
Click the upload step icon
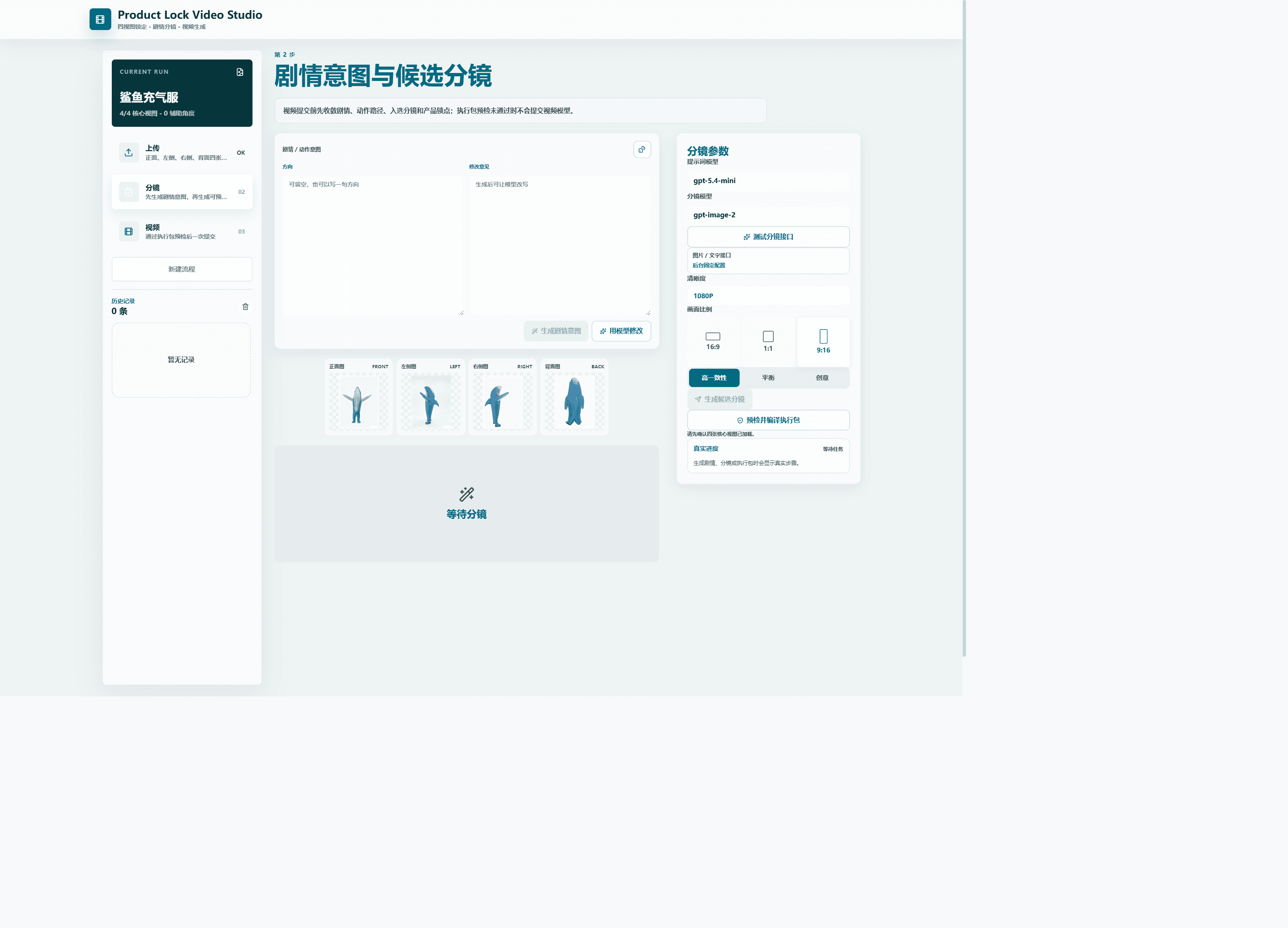tap(129, 152)
